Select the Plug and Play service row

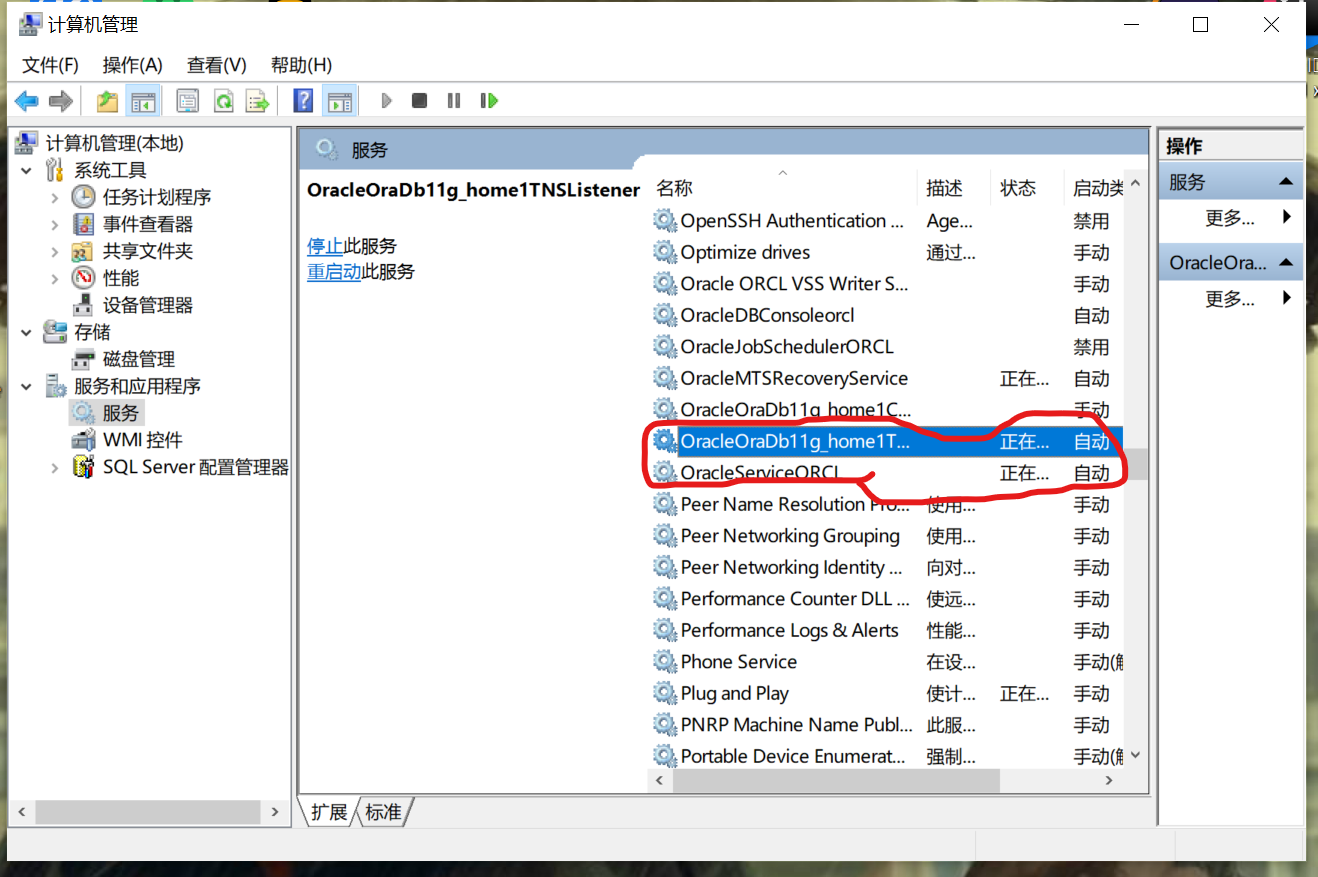click(x=887, y=693)
